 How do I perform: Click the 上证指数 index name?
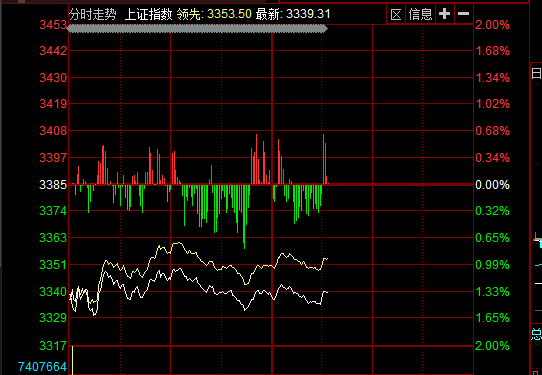[148, 15]
